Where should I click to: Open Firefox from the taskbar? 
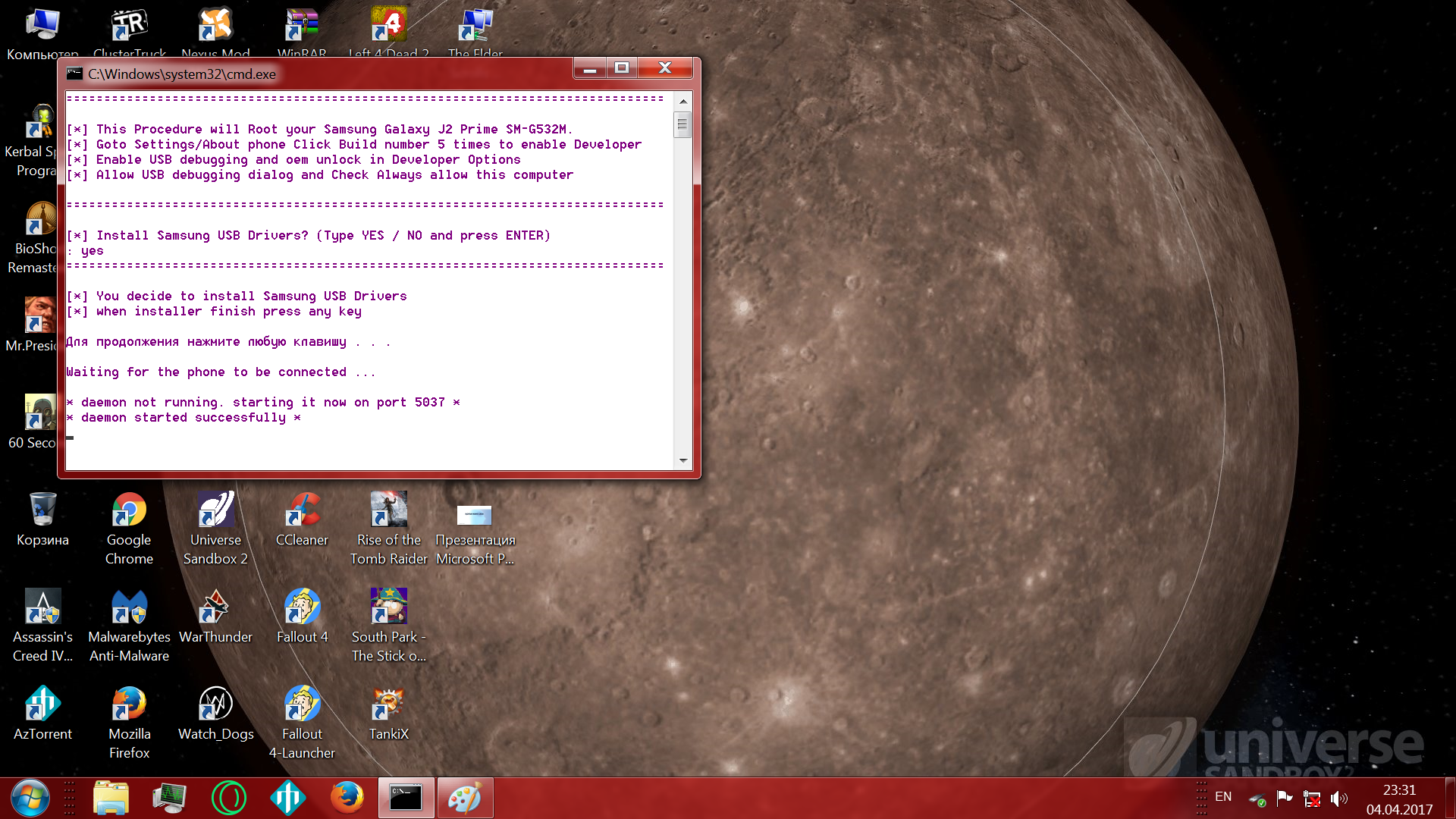347,798
